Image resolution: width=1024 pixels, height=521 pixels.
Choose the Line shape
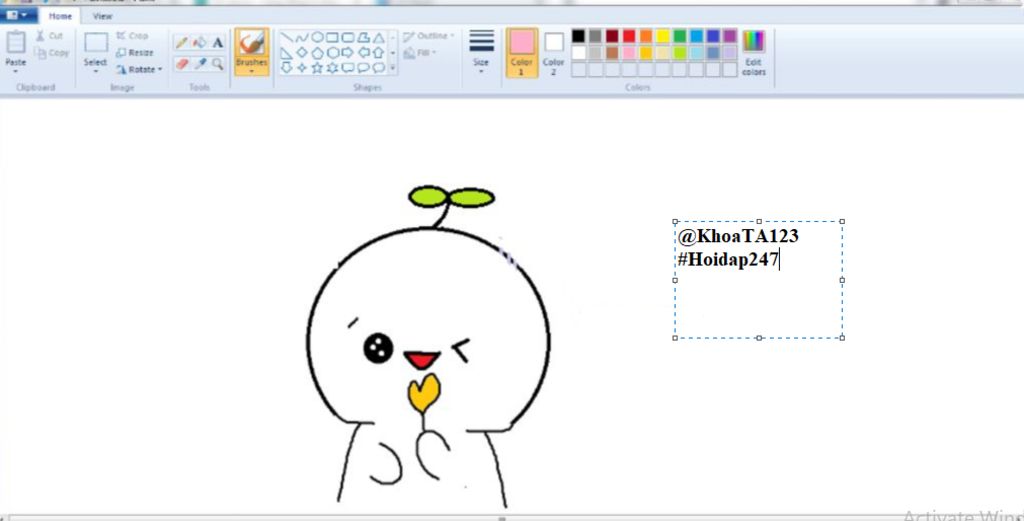click(287, 37)
